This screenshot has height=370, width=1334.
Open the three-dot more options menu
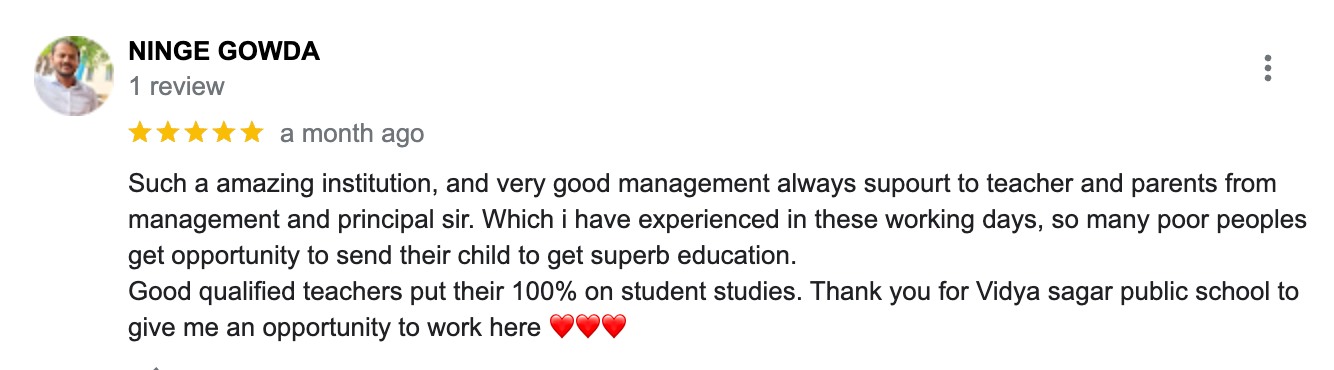click(1267, 68)
